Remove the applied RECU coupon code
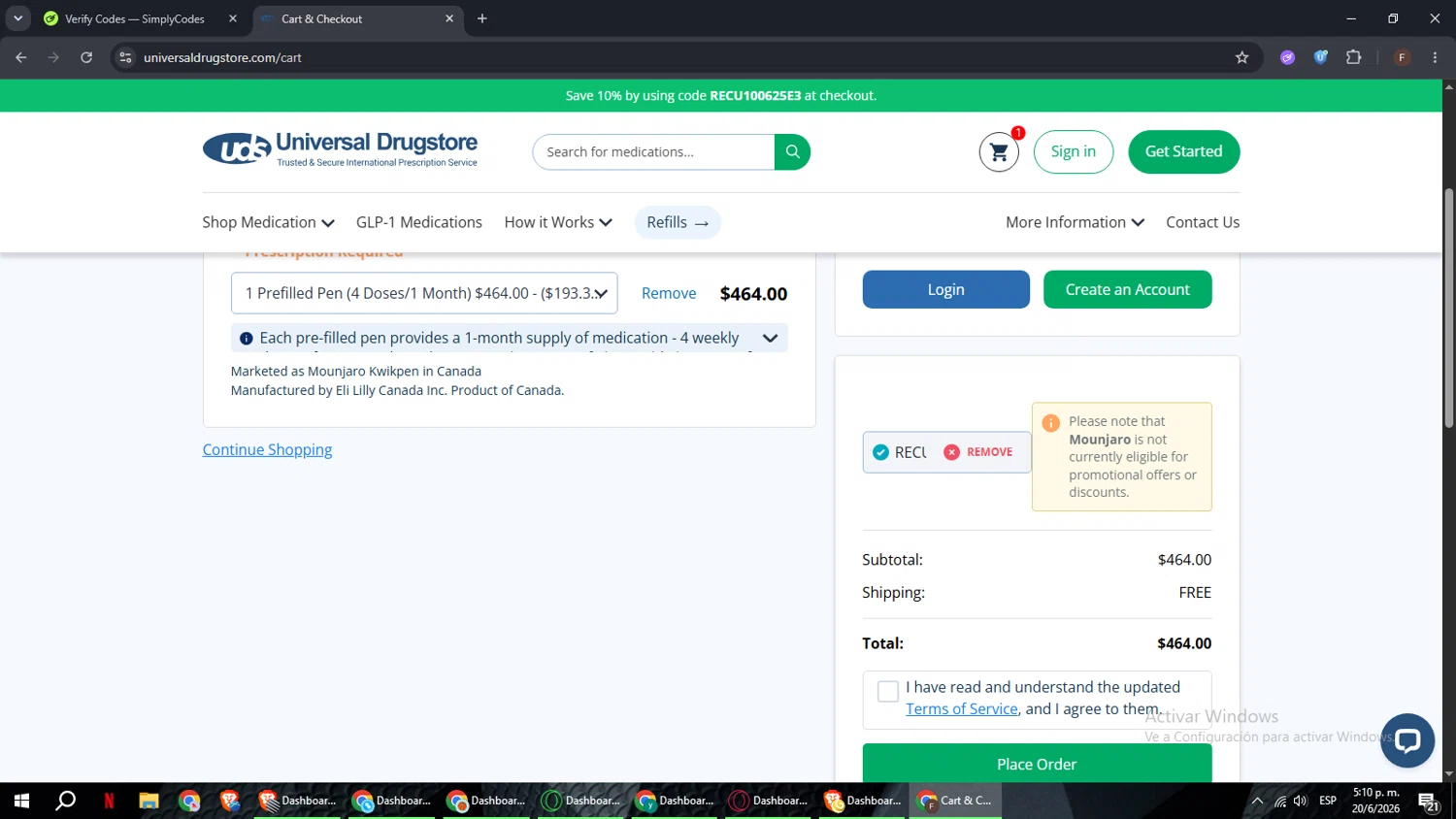The height and width of the screenshot is (819, 1456). [x=978, y=452]
